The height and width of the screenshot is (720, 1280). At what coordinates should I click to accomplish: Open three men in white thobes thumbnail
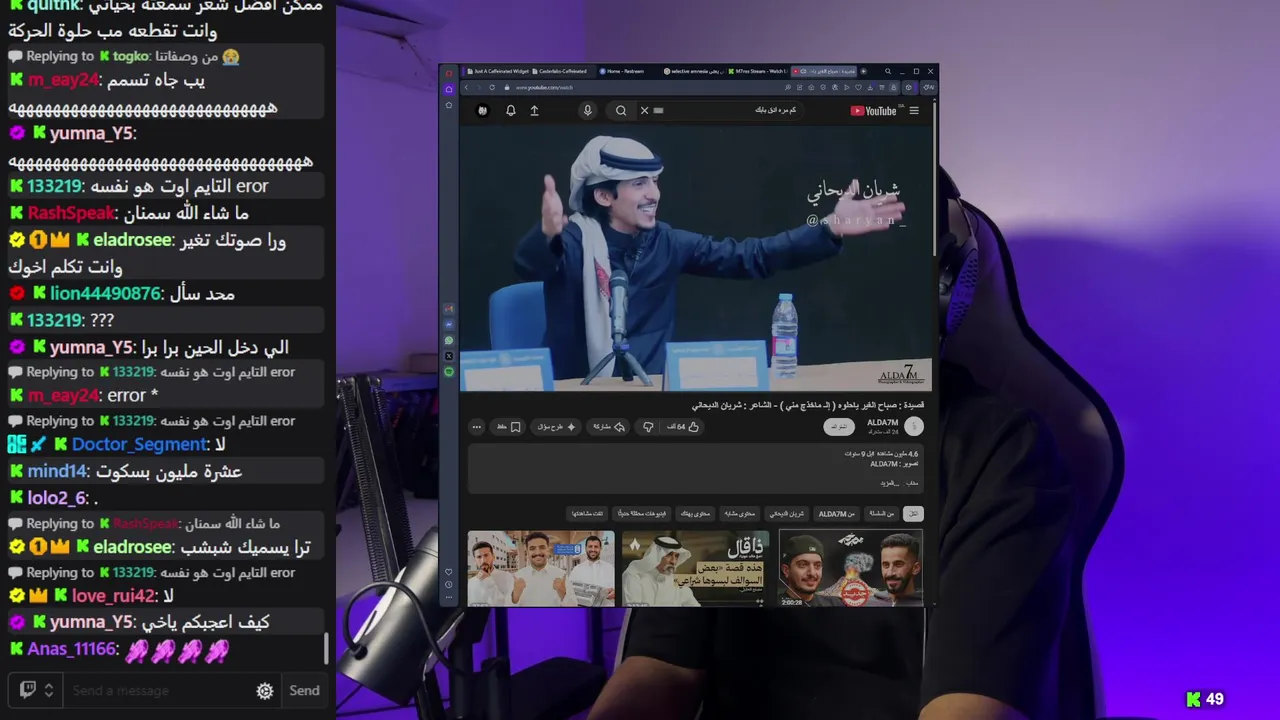(x=541, y=568)
